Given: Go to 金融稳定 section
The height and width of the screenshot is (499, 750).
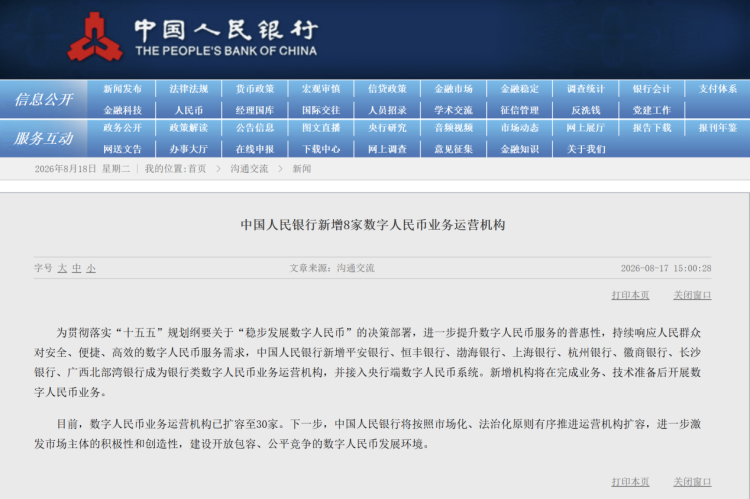Looking at the screenshot, I should pos(519,89).
